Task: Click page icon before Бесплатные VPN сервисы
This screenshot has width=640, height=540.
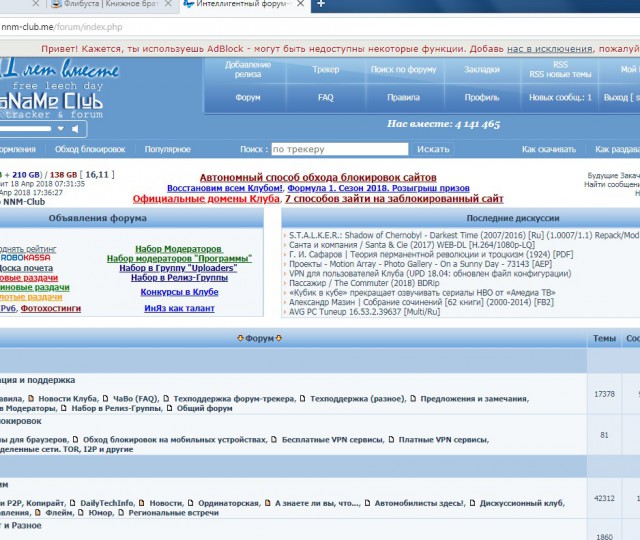Action: tap(274, 439)
